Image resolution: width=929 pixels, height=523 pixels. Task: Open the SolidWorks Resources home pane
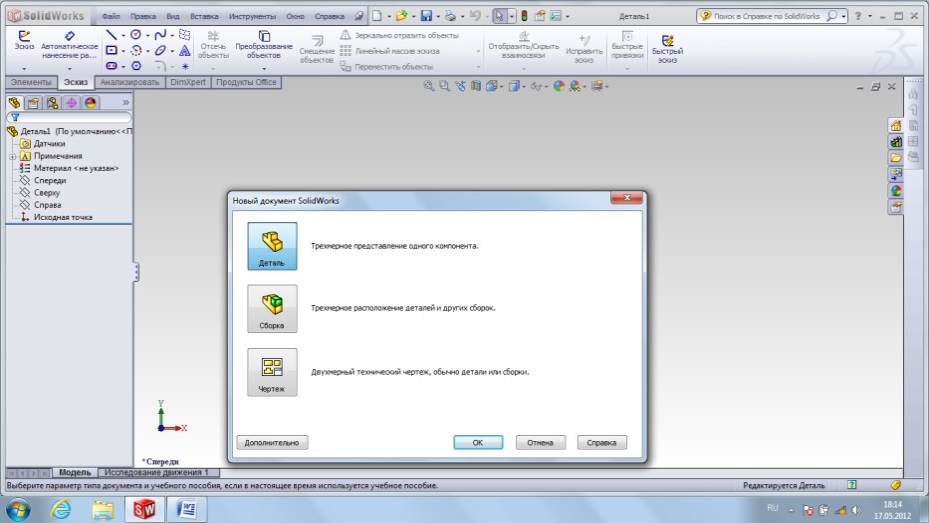895,126
